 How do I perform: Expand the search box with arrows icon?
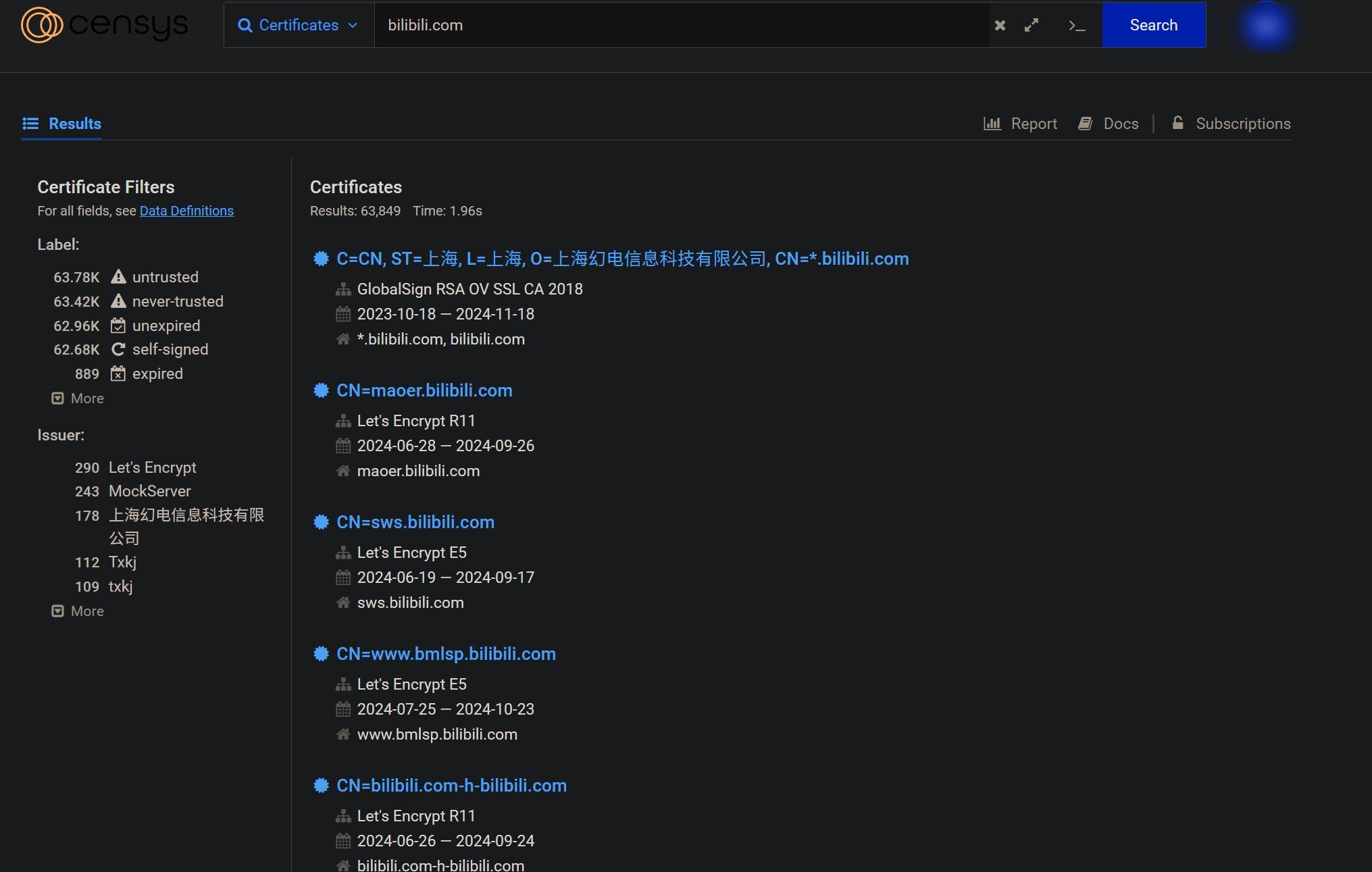(1031, 25)
